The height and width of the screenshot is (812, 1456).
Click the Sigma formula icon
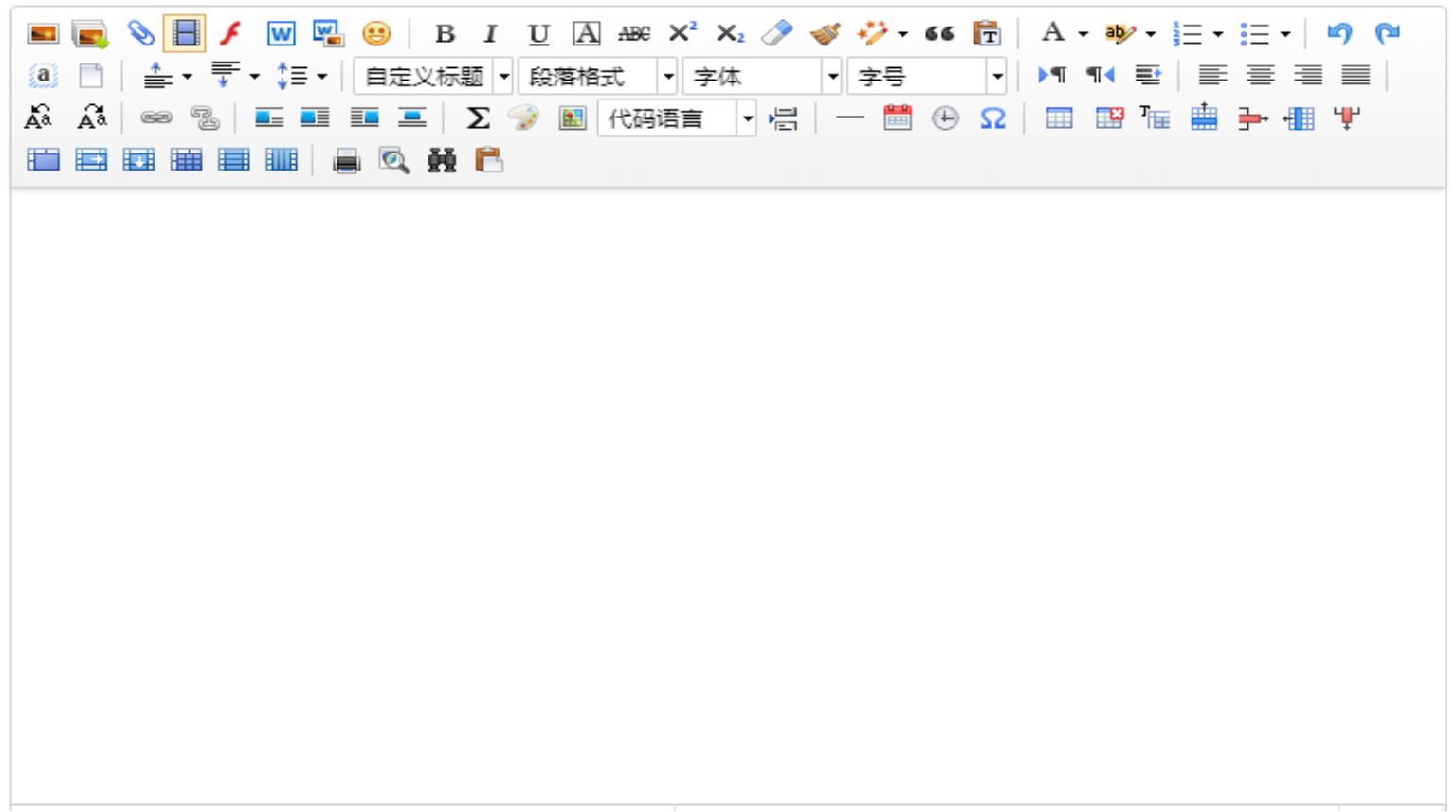point(478,118)
